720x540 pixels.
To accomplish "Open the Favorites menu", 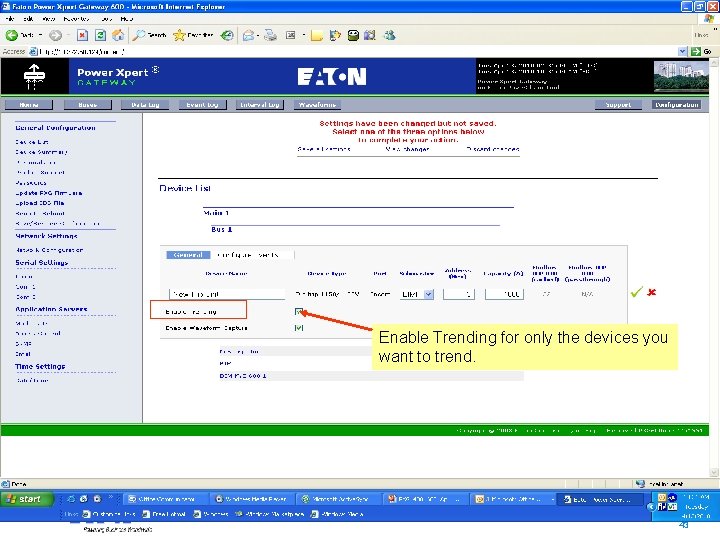I will click(76, 19).
